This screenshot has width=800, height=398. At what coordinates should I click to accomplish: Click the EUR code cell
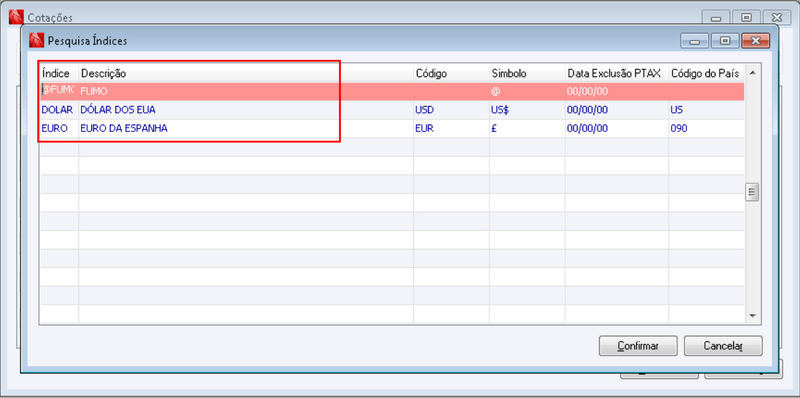pyautogui.click(x=451, y=129)
